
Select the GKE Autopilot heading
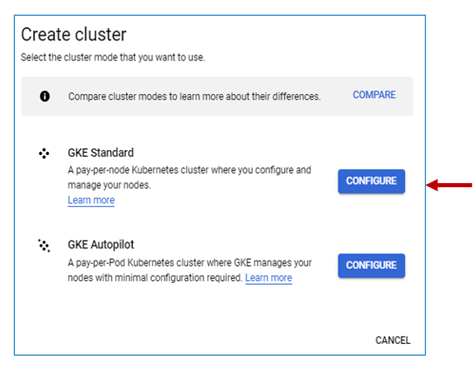click(x=101, y=245)
